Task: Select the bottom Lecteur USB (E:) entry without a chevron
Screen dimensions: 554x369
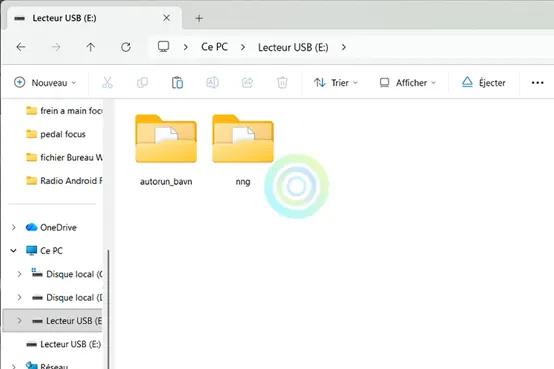Action: click(x=64, y=344)
